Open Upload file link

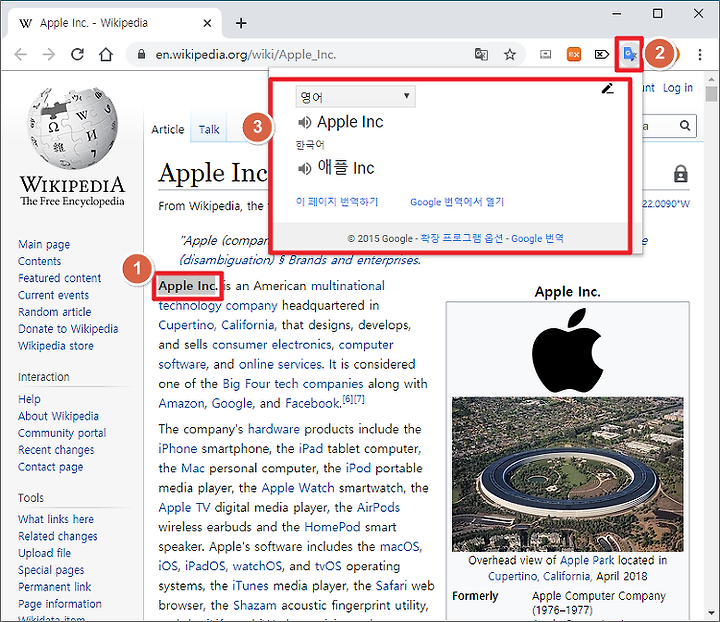pyautogui.click(x=45, y=553)
